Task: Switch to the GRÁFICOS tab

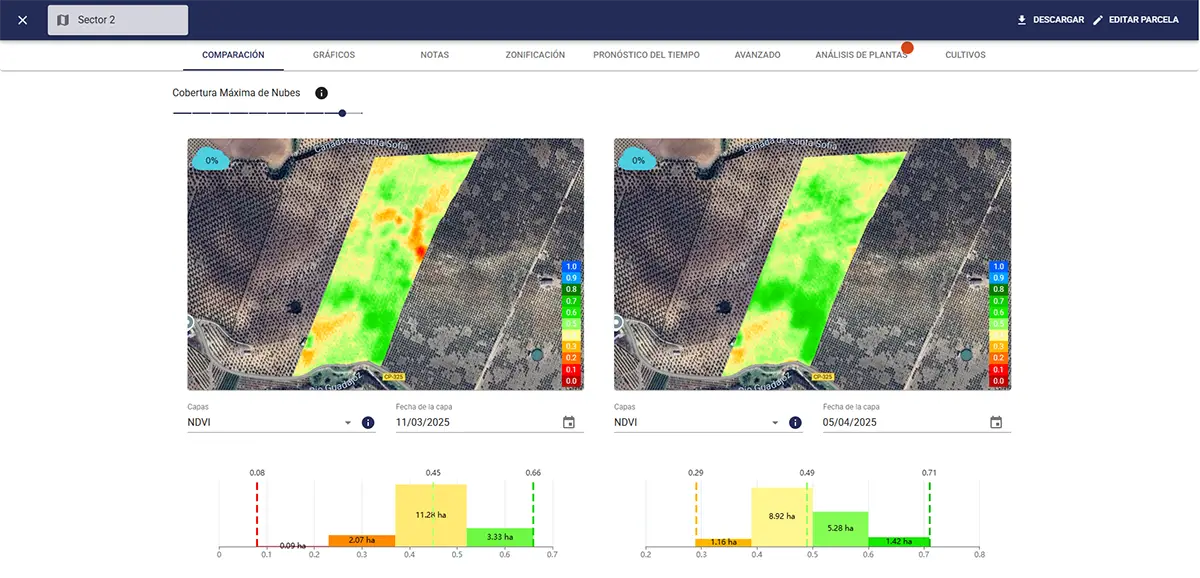Action: 333,55
